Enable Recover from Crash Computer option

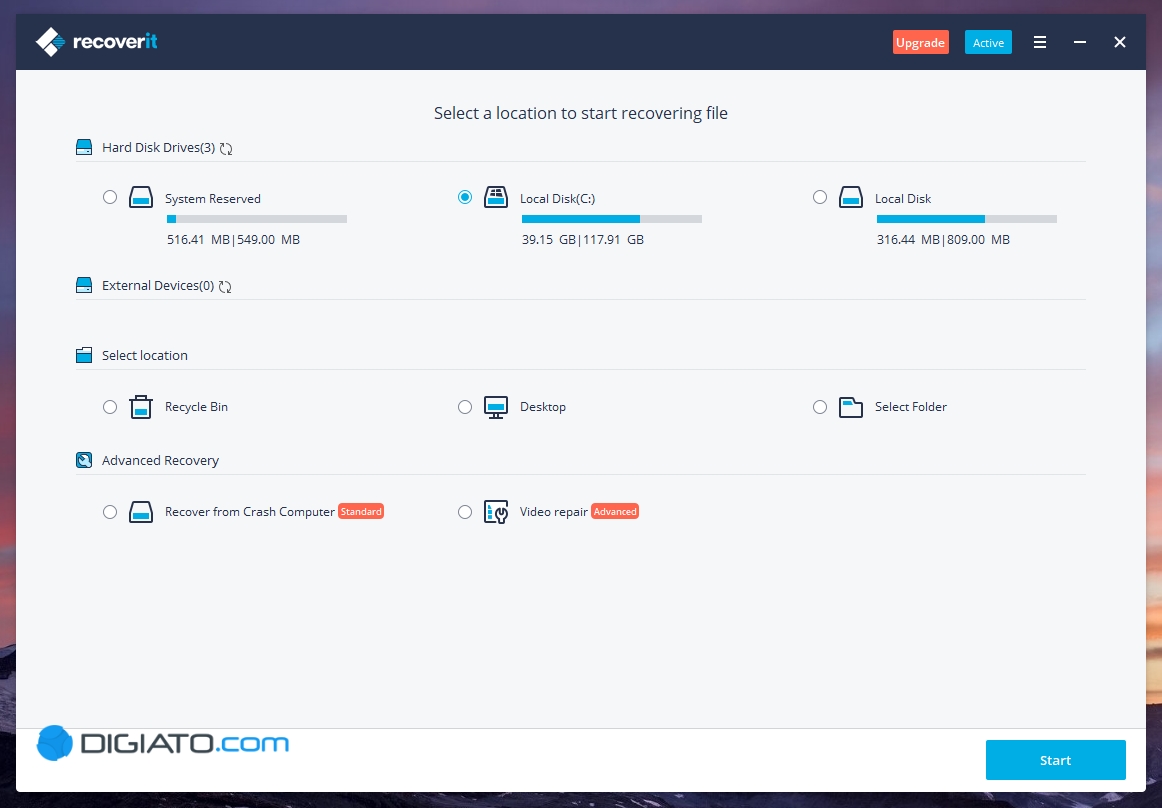click(110, 512)
